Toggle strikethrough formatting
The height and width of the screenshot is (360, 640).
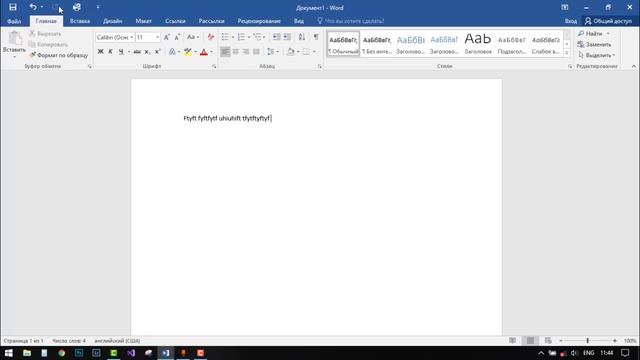[x=137, y=51]
